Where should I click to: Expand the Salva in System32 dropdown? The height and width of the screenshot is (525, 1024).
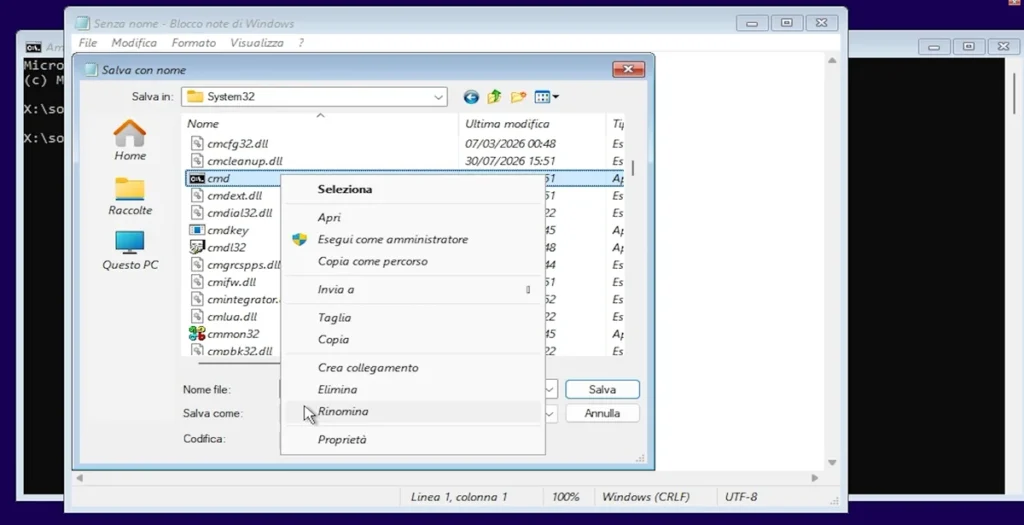click(x=438, y=97)
